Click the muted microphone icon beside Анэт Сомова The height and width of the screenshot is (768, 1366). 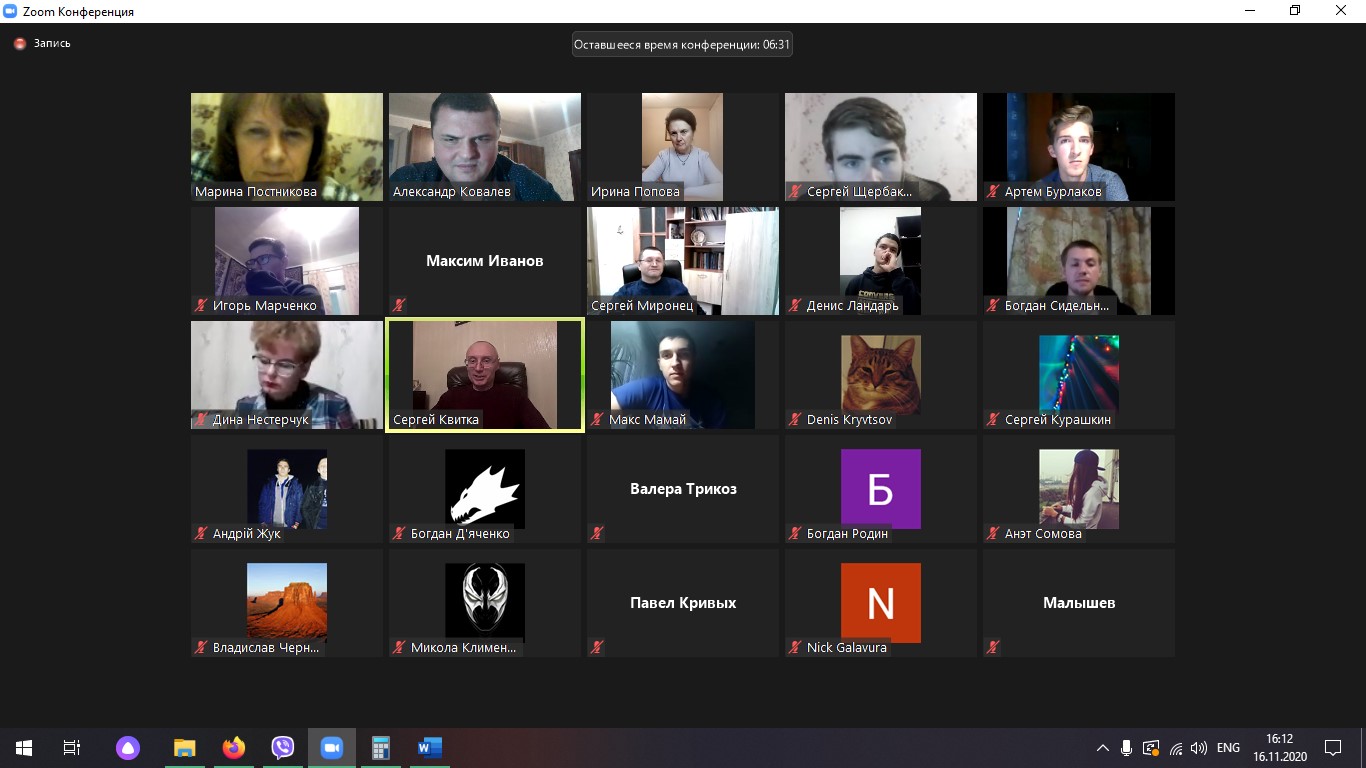[x=994, y=534]
